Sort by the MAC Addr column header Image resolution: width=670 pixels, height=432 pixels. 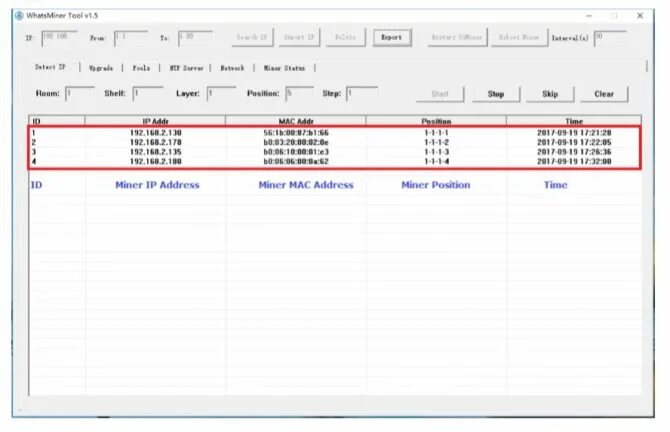[x=296, y=121]
